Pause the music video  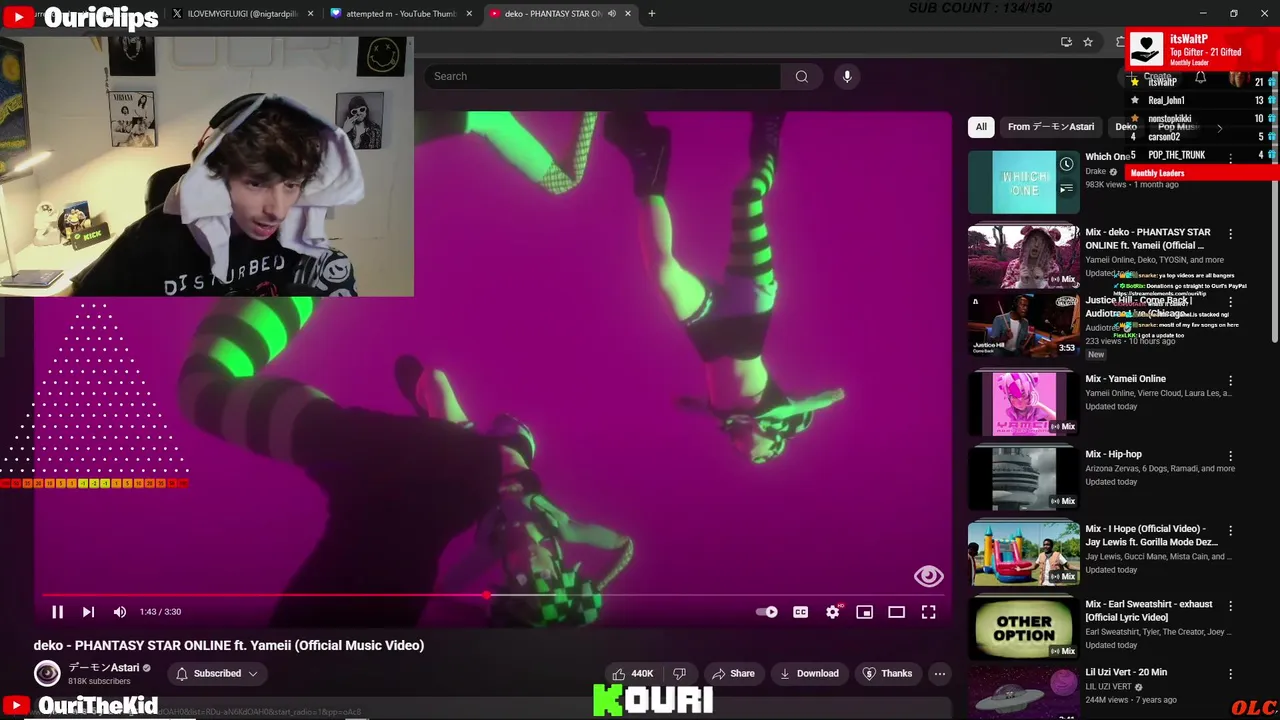[x=57, y=612]
